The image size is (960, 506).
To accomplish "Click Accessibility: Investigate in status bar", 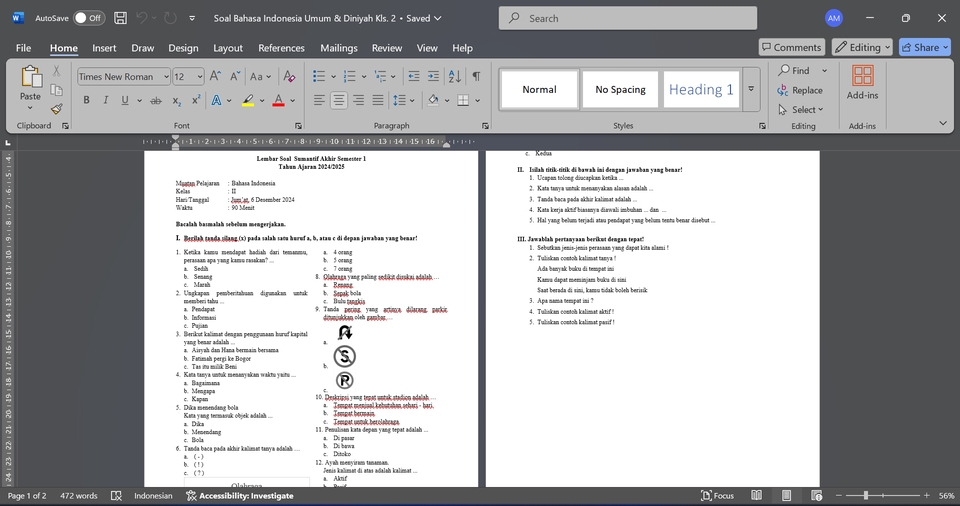I will [x=240, y=496].
